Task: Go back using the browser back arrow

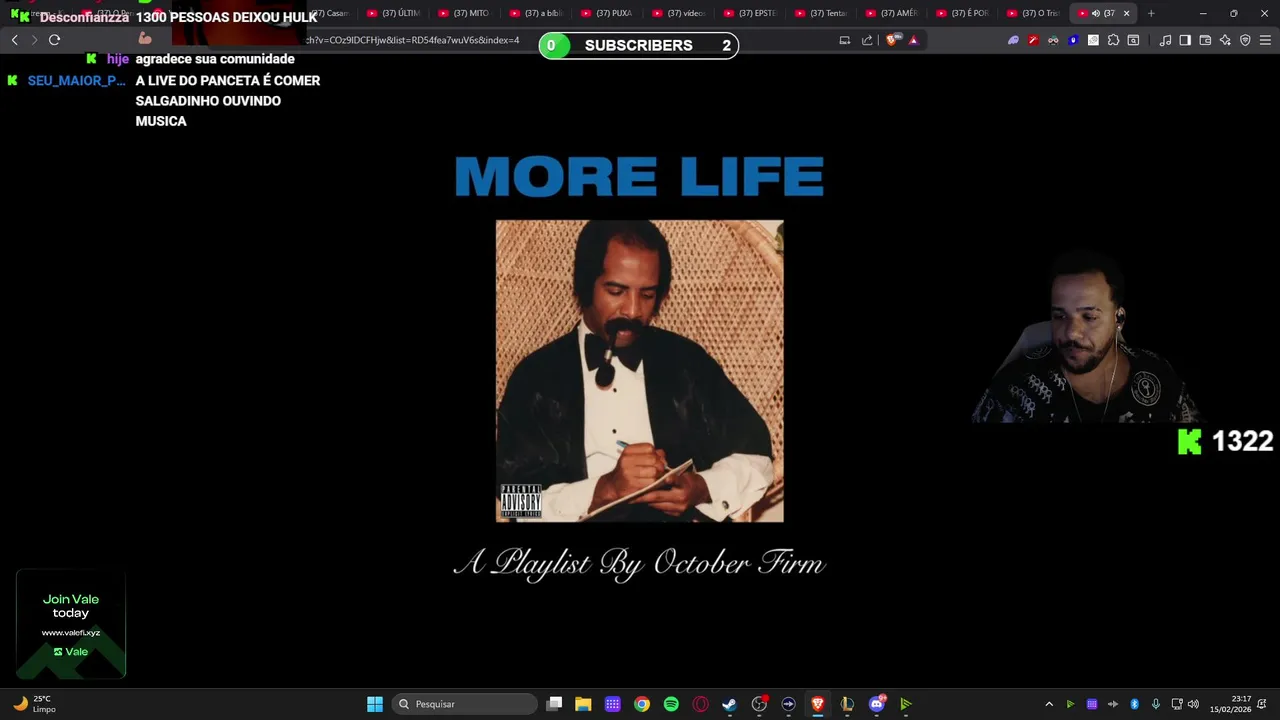Action: [x=14, y=40]
